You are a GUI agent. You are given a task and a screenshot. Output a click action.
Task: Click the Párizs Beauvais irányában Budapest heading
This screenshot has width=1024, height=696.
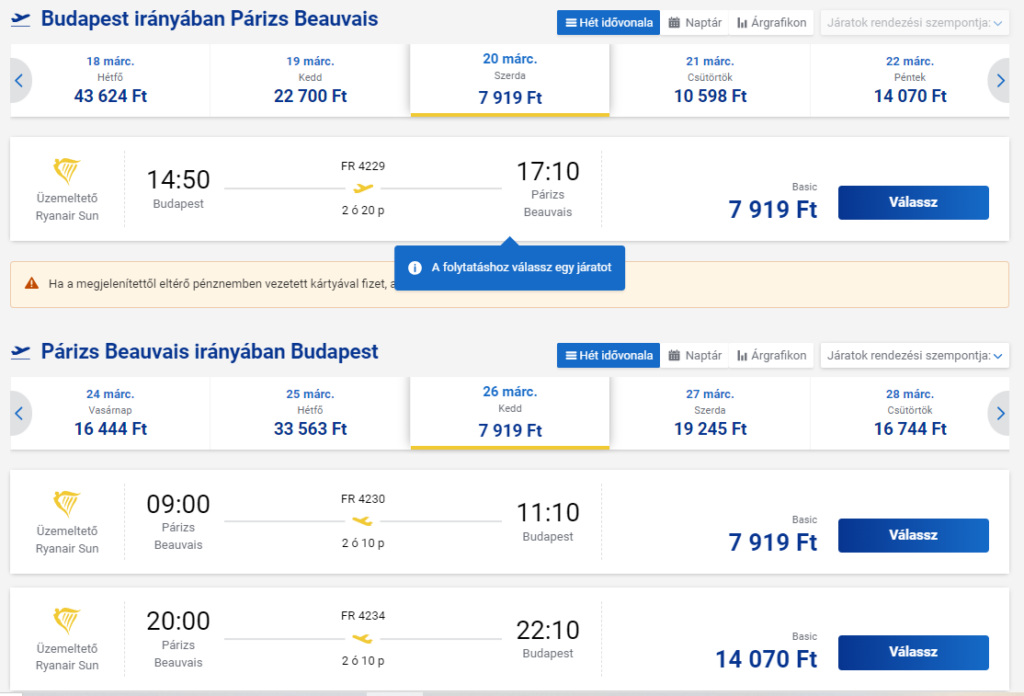tap(209, 352)
